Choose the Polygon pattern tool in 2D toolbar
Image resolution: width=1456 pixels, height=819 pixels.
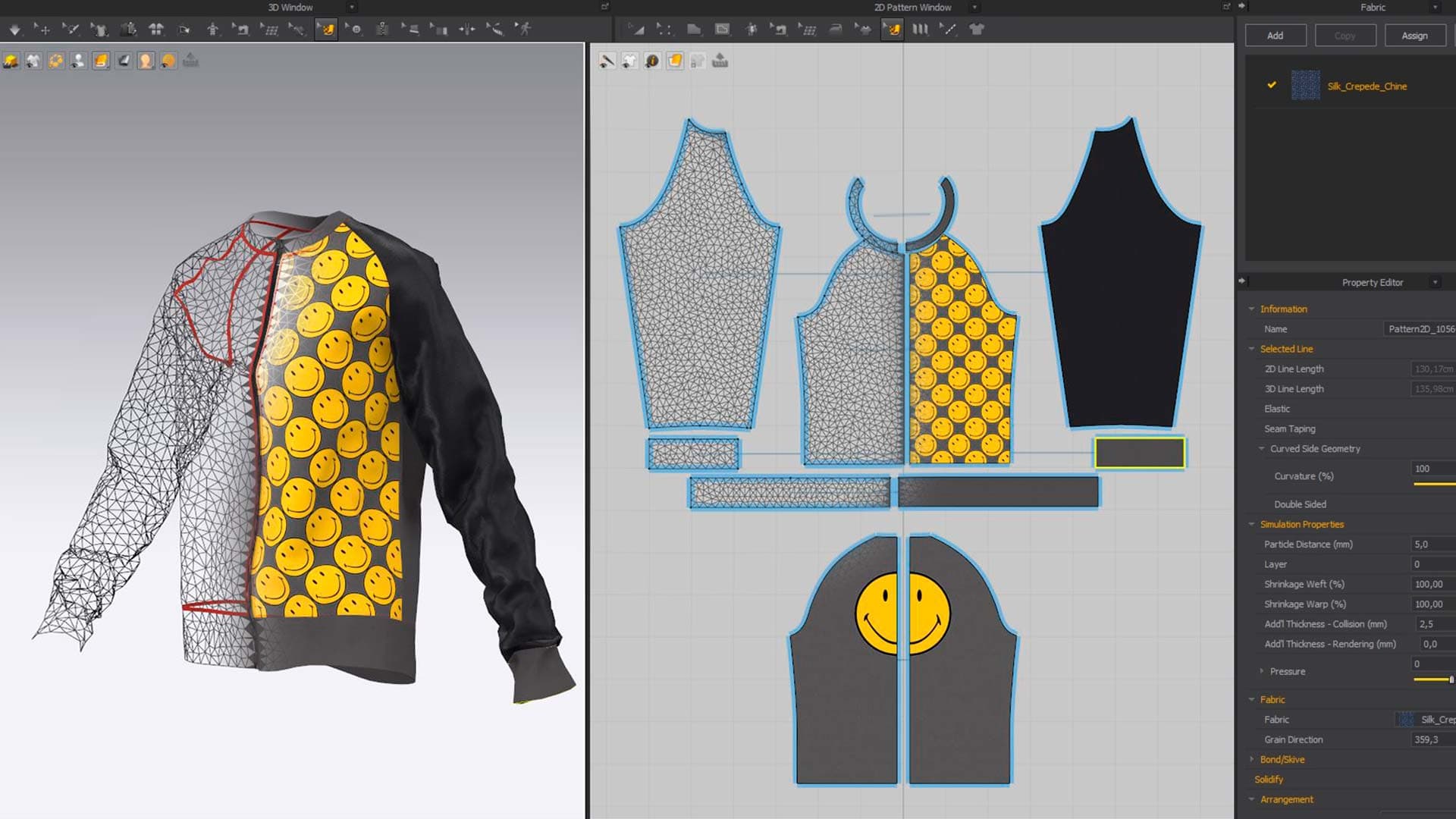pyautogui.click(x=693, y=30)
